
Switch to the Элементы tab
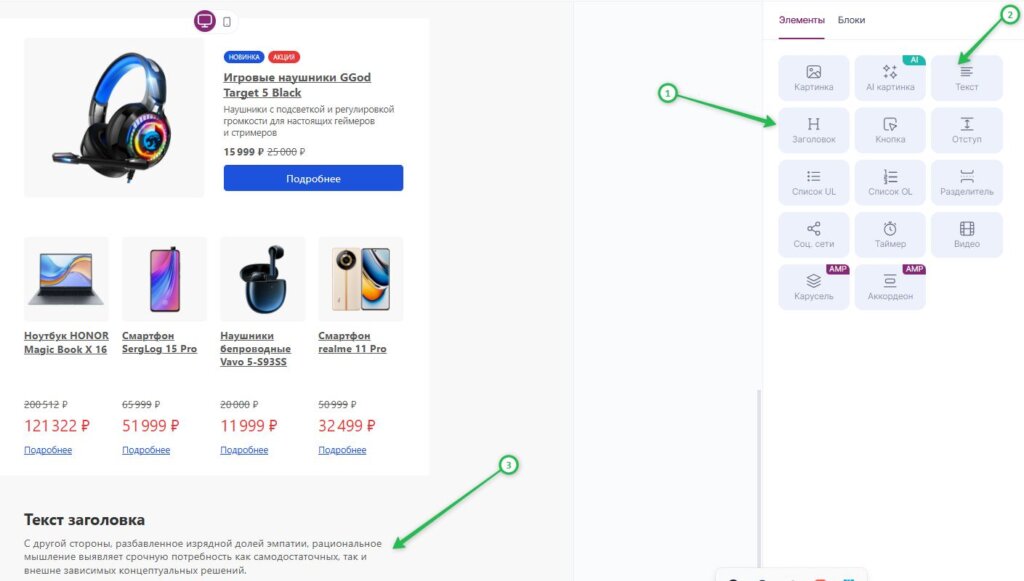(x=802, y=20)
